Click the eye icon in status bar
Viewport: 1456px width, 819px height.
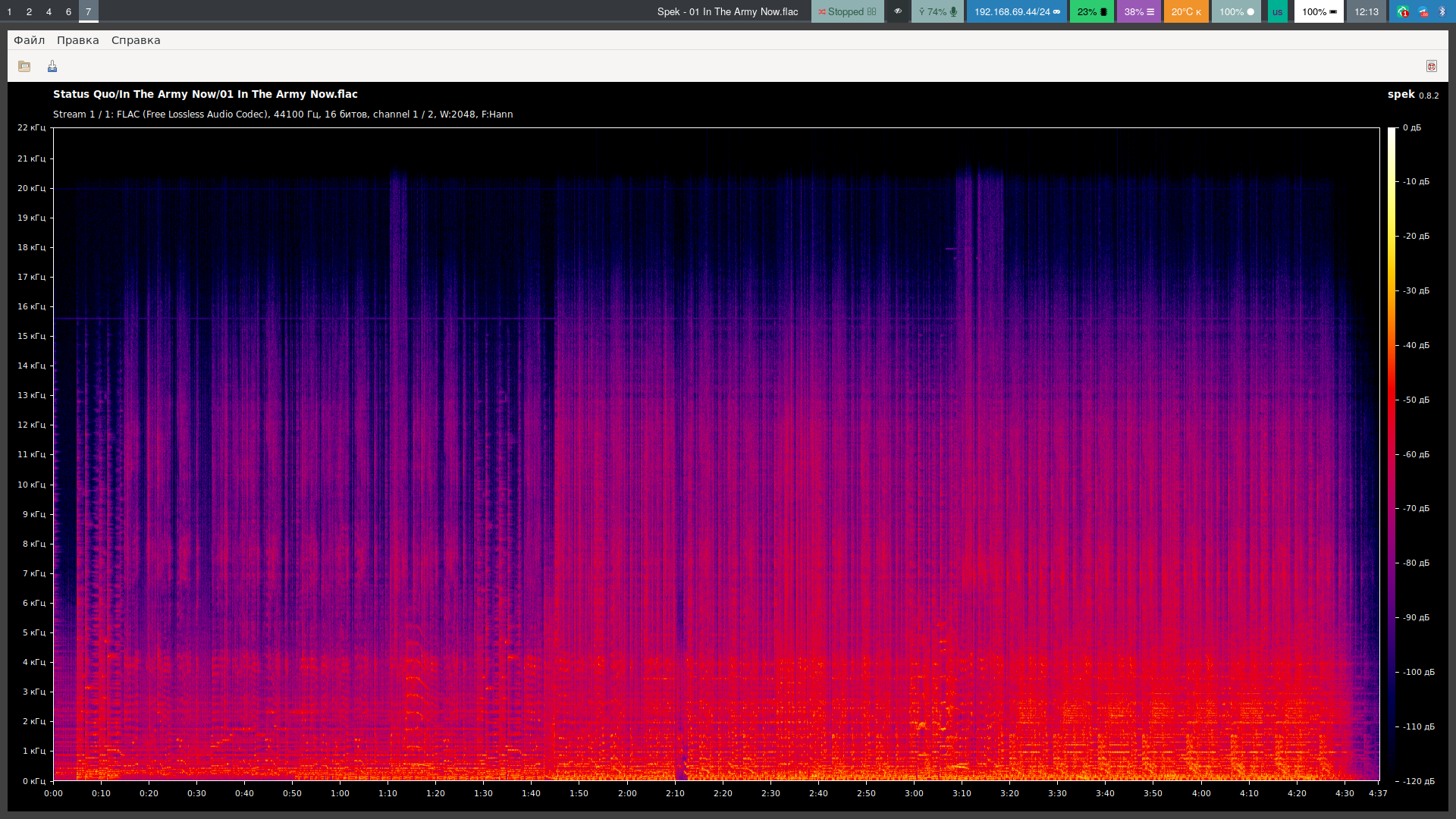point(898,11)
